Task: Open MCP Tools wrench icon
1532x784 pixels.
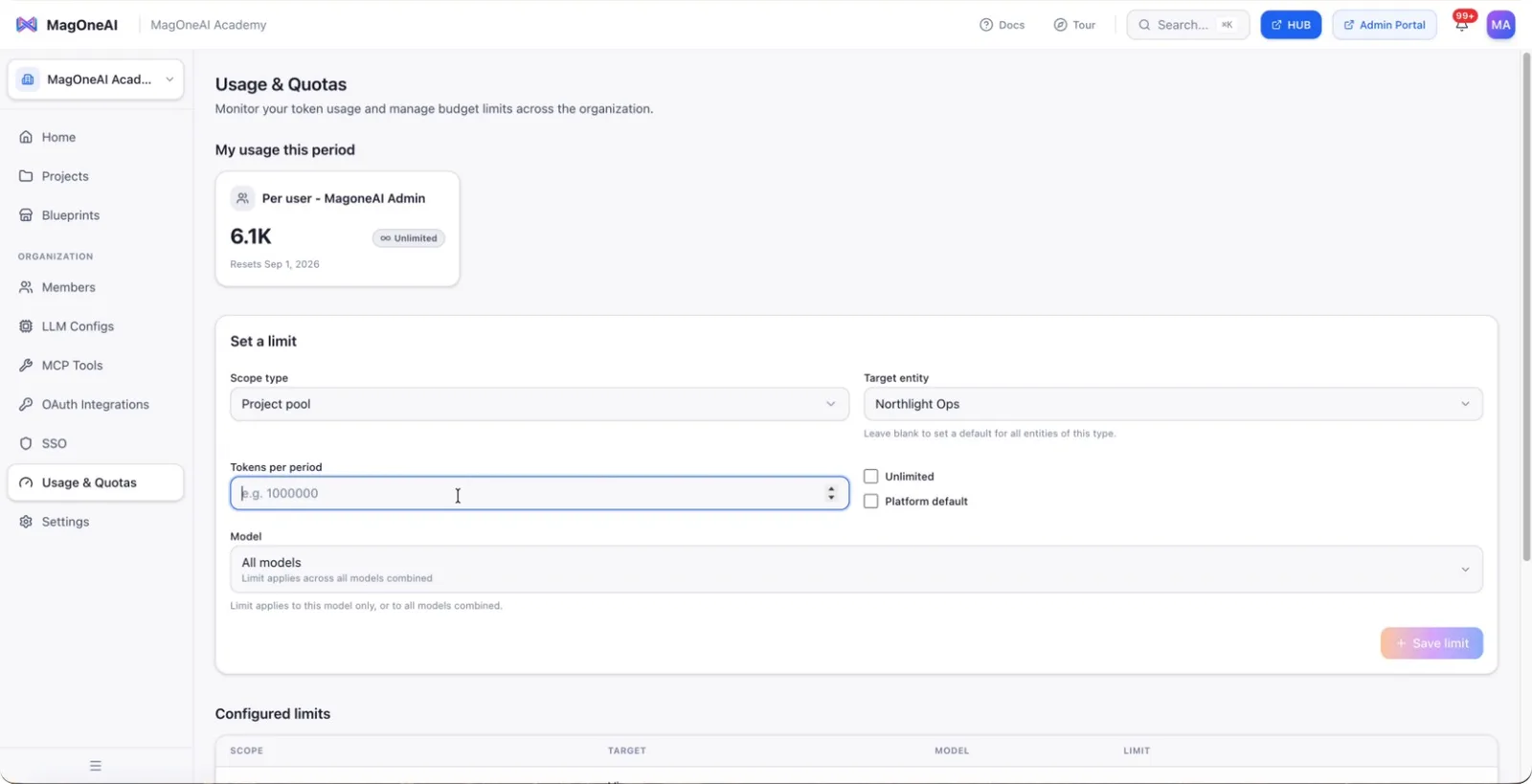Action: [x=26, y=366]
